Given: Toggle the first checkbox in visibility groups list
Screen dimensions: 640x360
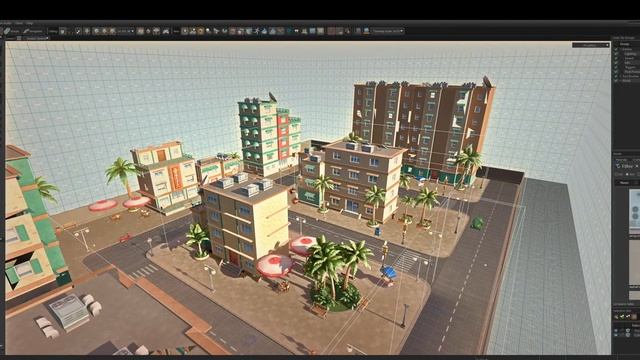Looking at the screenshot, I should click(616, 49).
